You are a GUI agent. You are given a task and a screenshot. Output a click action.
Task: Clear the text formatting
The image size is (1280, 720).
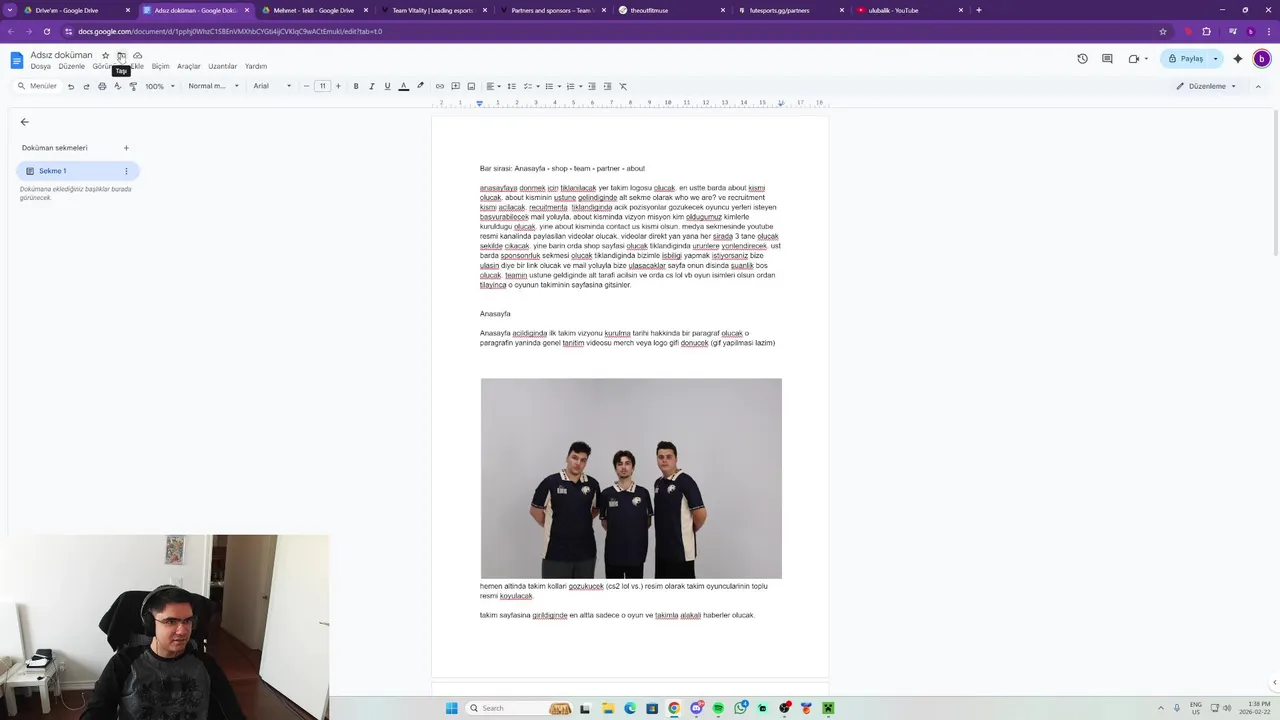623,86
